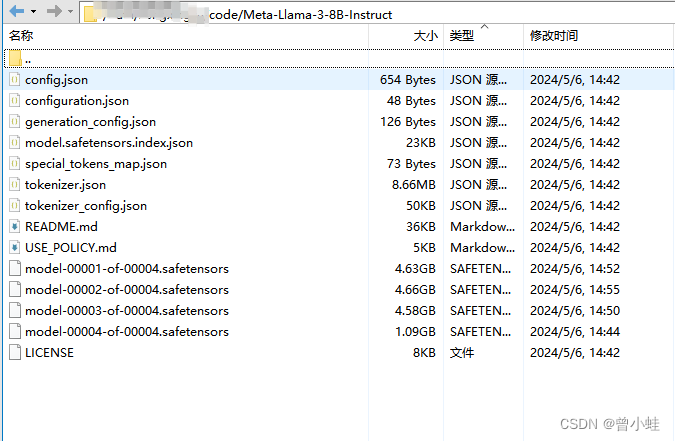675x441 pixels.
Task: Click the 5KB size cell for USE_POLICY.md
Action: 424,248
